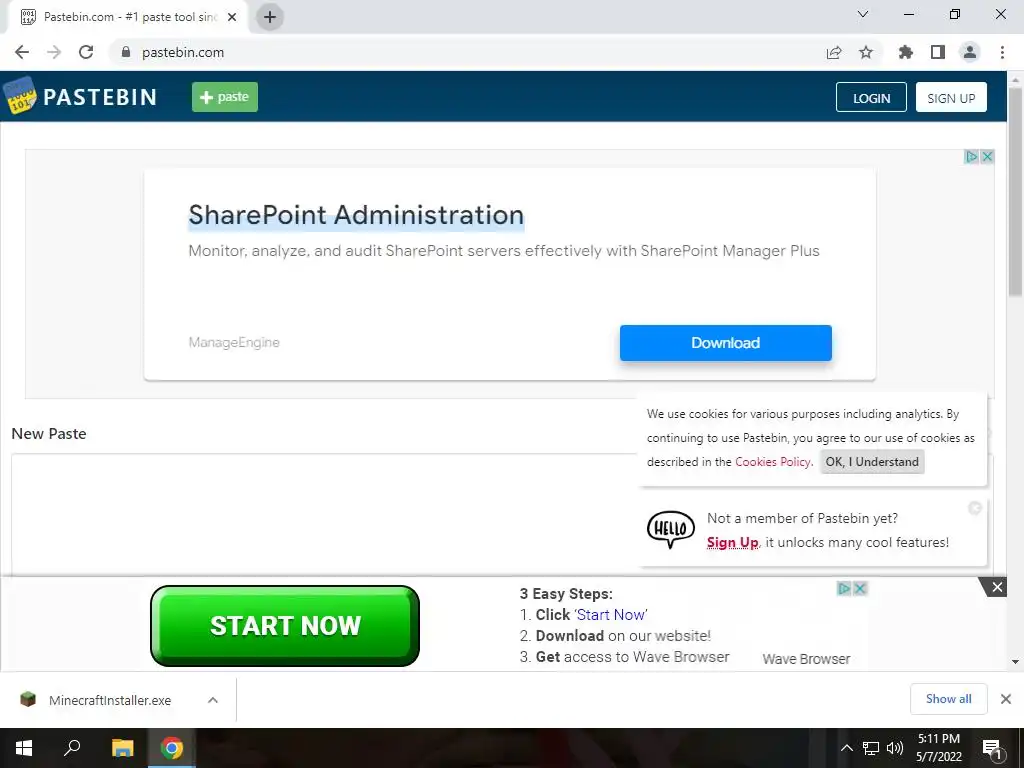
Task: Click the green START NOW button
Action: 285,626
